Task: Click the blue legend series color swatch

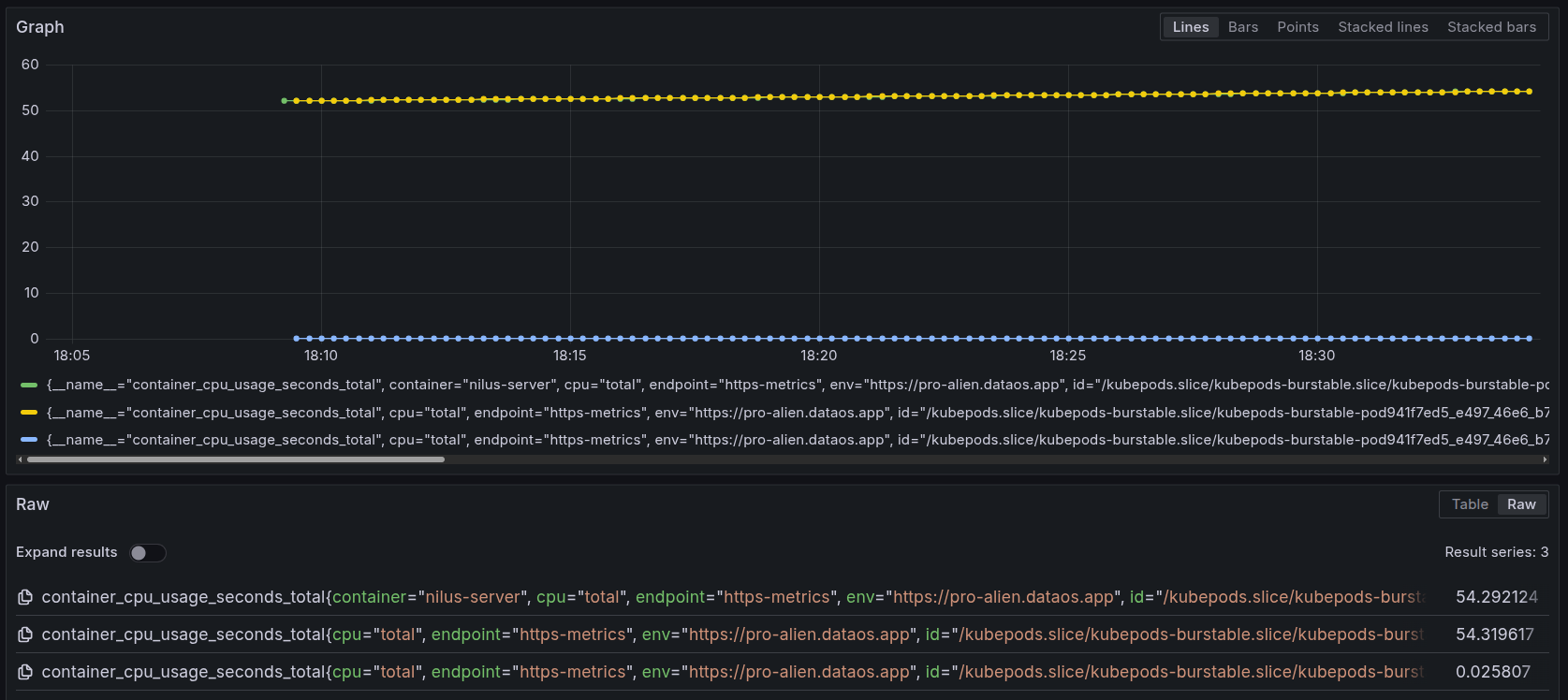Action: (29, 440)
